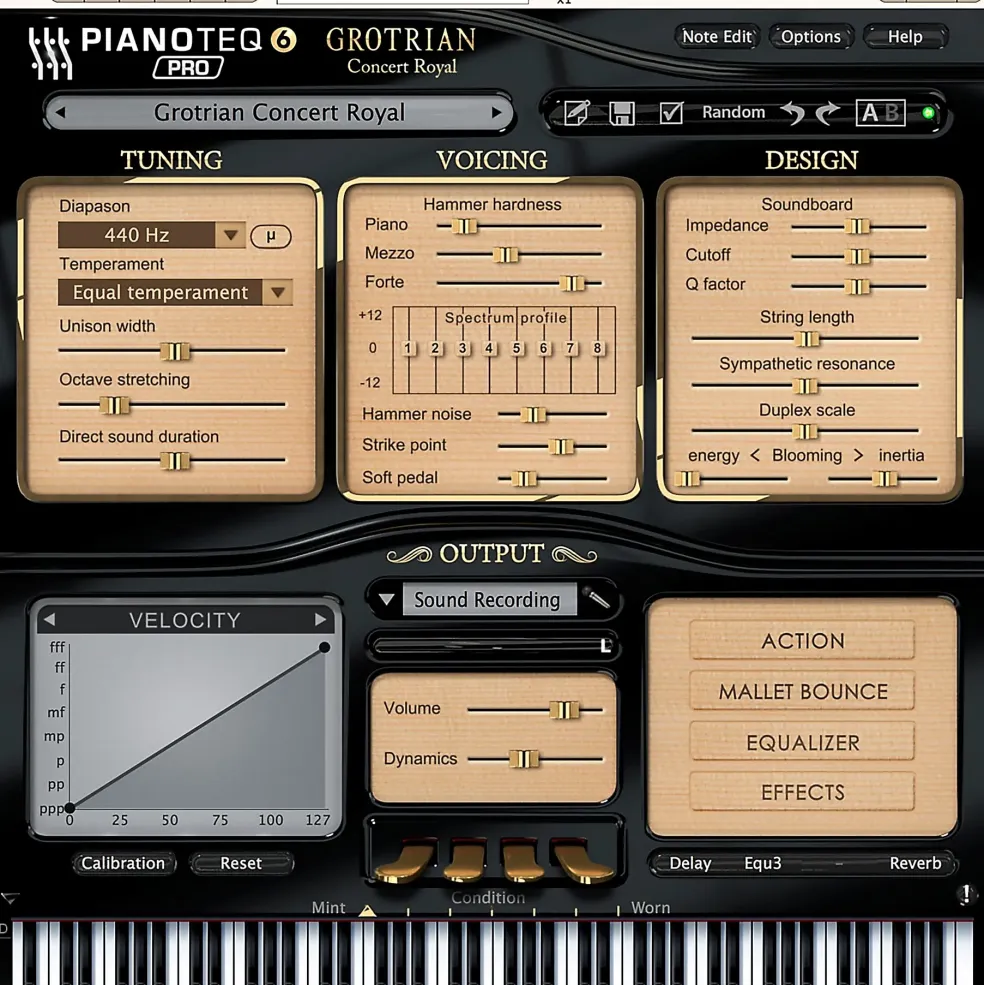Switch to previous Velocity panel with left arrow

(x=49, y=620)
